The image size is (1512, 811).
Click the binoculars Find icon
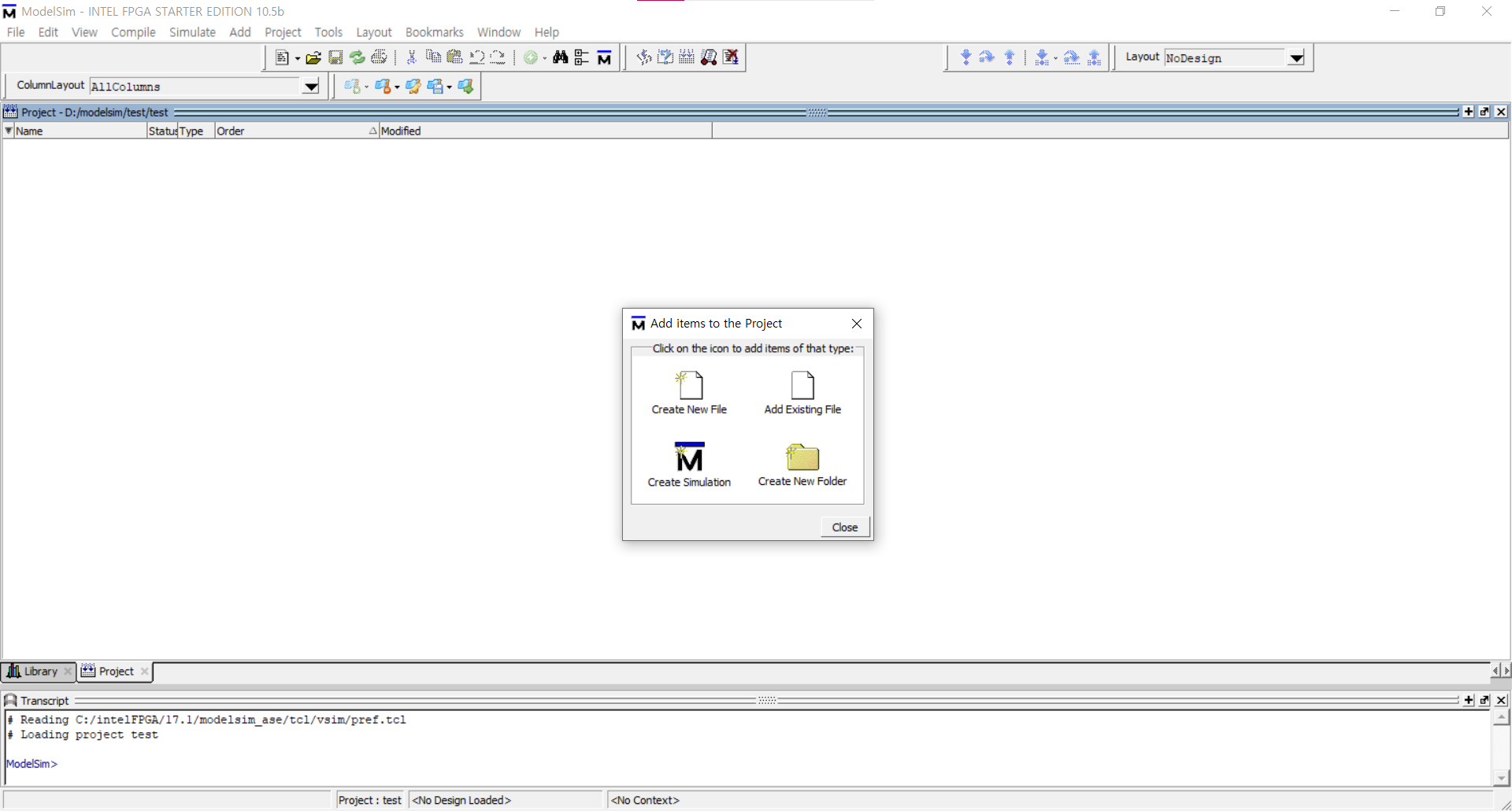click(x=561, y=57)
